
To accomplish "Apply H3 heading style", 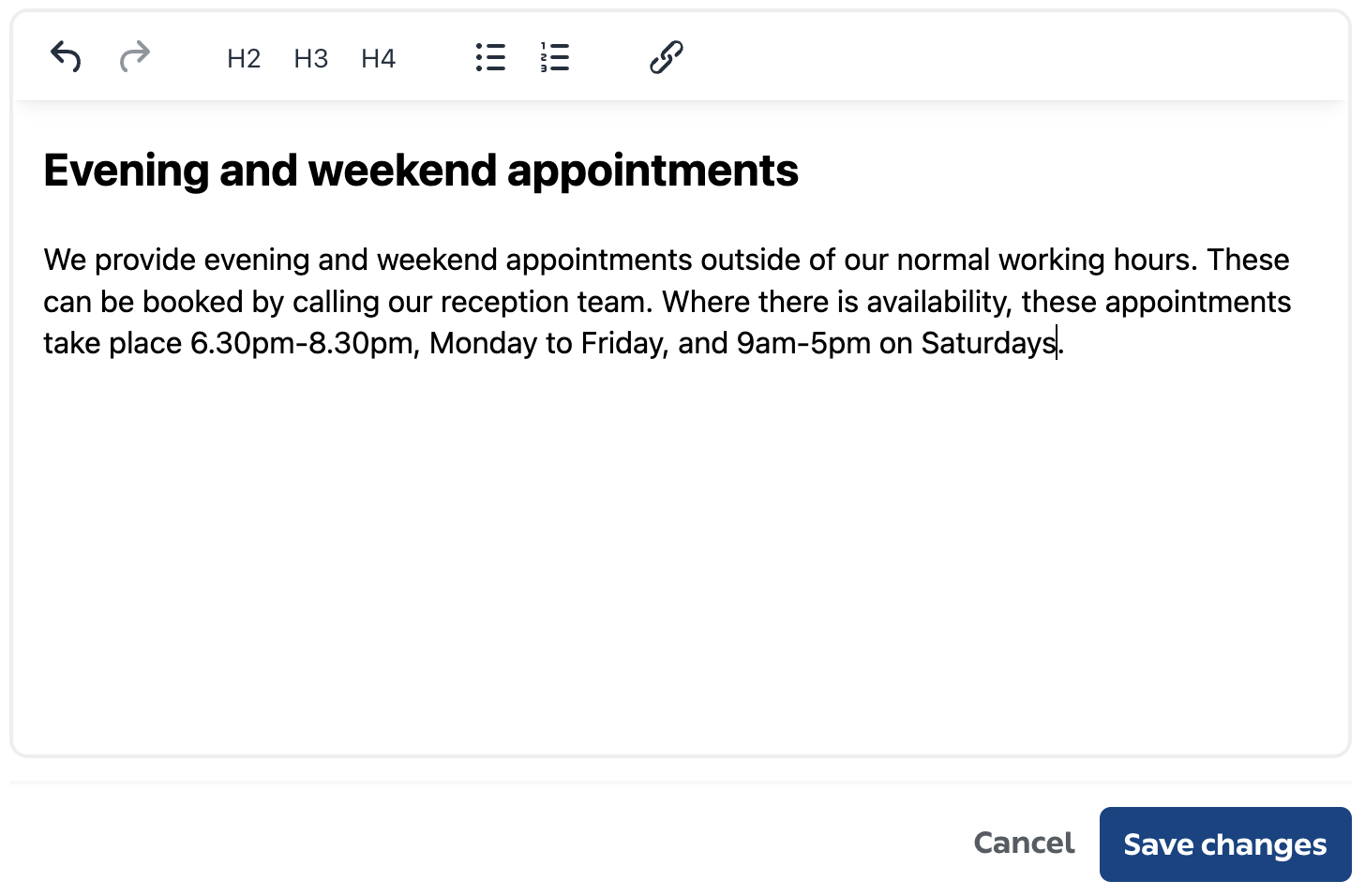I will click(x=311, y=58).
